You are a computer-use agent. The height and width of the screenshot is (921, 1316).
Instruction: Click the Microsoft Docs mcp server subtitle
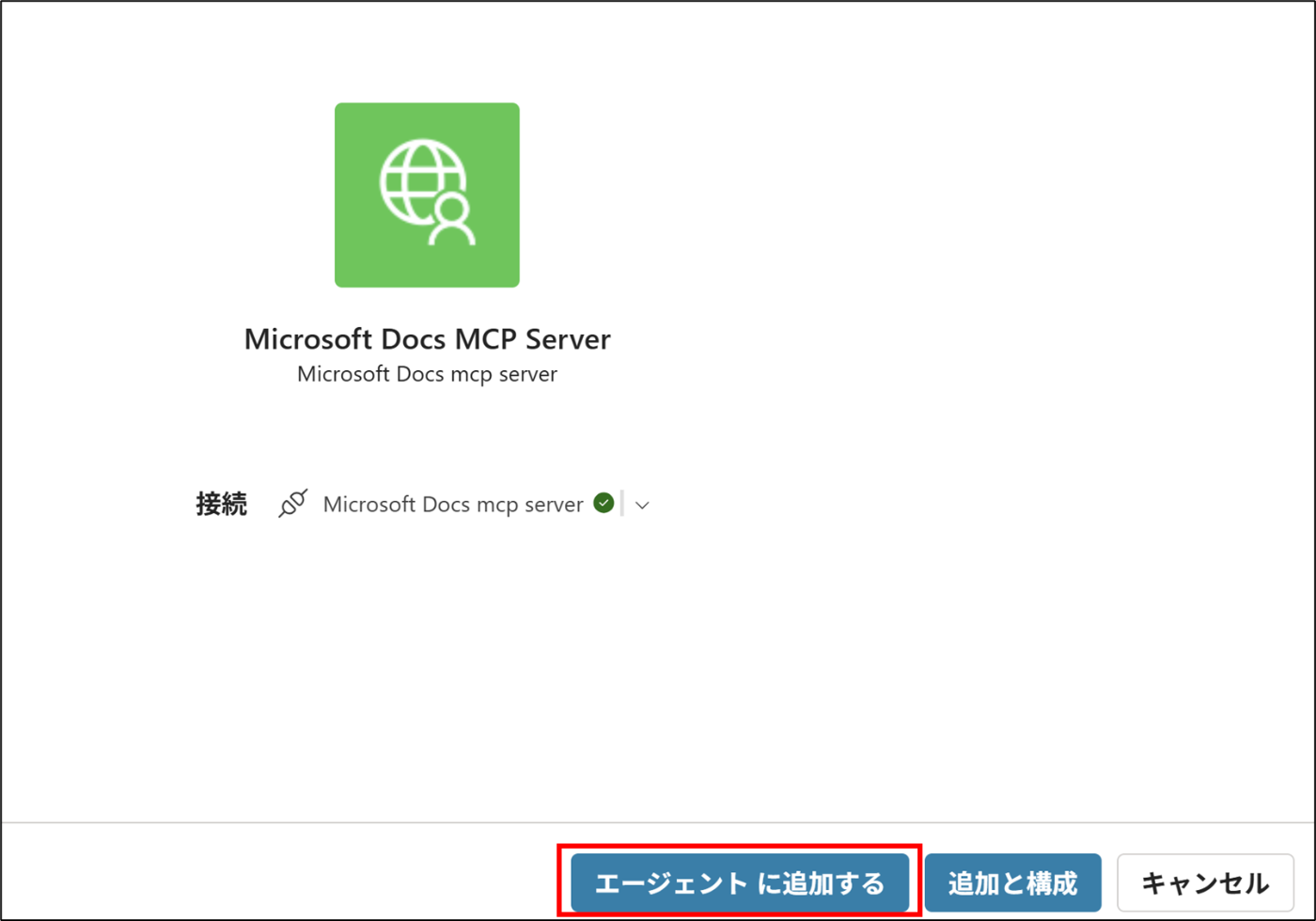point(427,374)
